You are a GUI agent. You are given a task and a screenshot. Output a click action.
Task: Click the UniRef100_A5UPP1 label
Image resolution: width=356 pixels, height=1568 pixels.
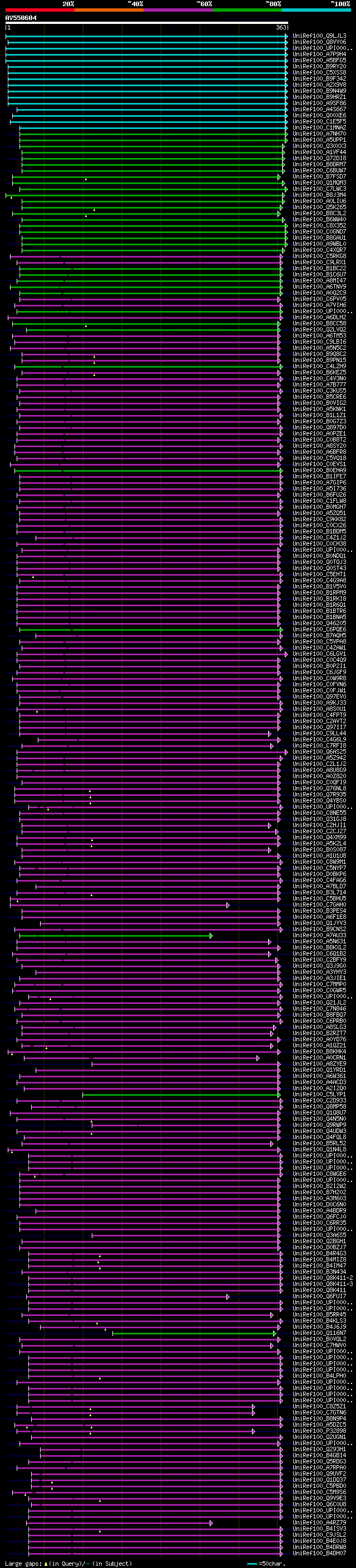point(319,140)
